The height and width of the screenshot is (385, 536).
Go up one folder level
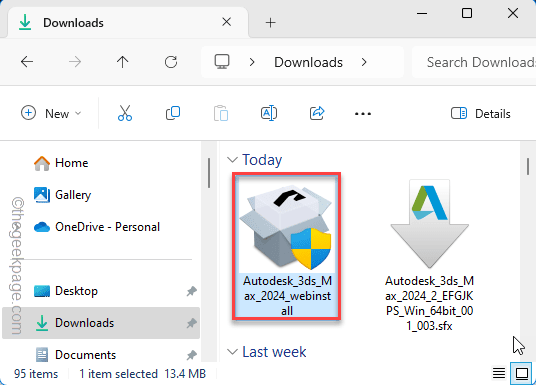(x=122, y=62)
